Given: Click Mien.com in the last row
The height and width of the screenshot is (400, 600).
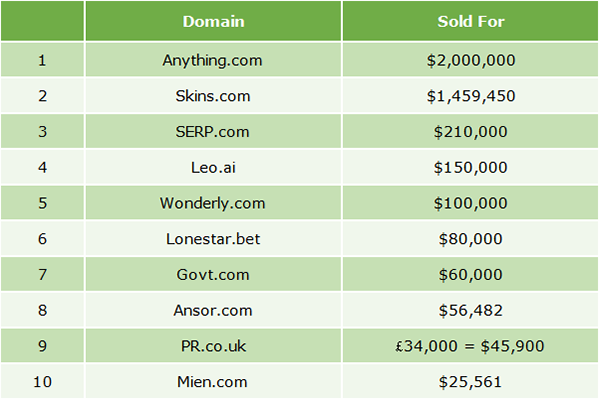Looking at the screenshot, I should tap(213, 381).
